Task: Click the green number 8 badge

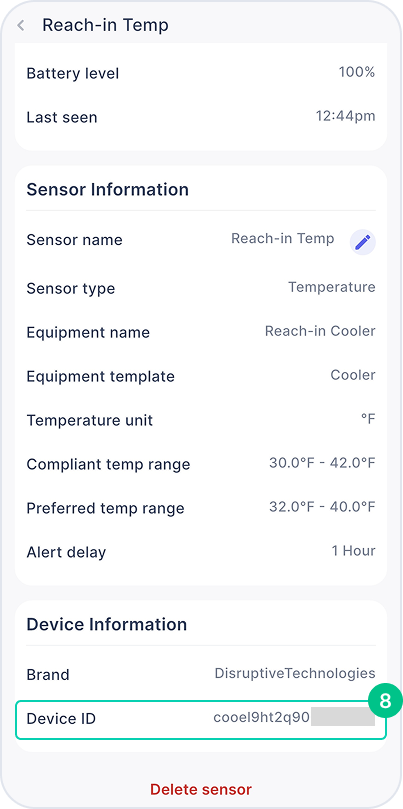Action: pyautogui.click(x=385, y=701)
